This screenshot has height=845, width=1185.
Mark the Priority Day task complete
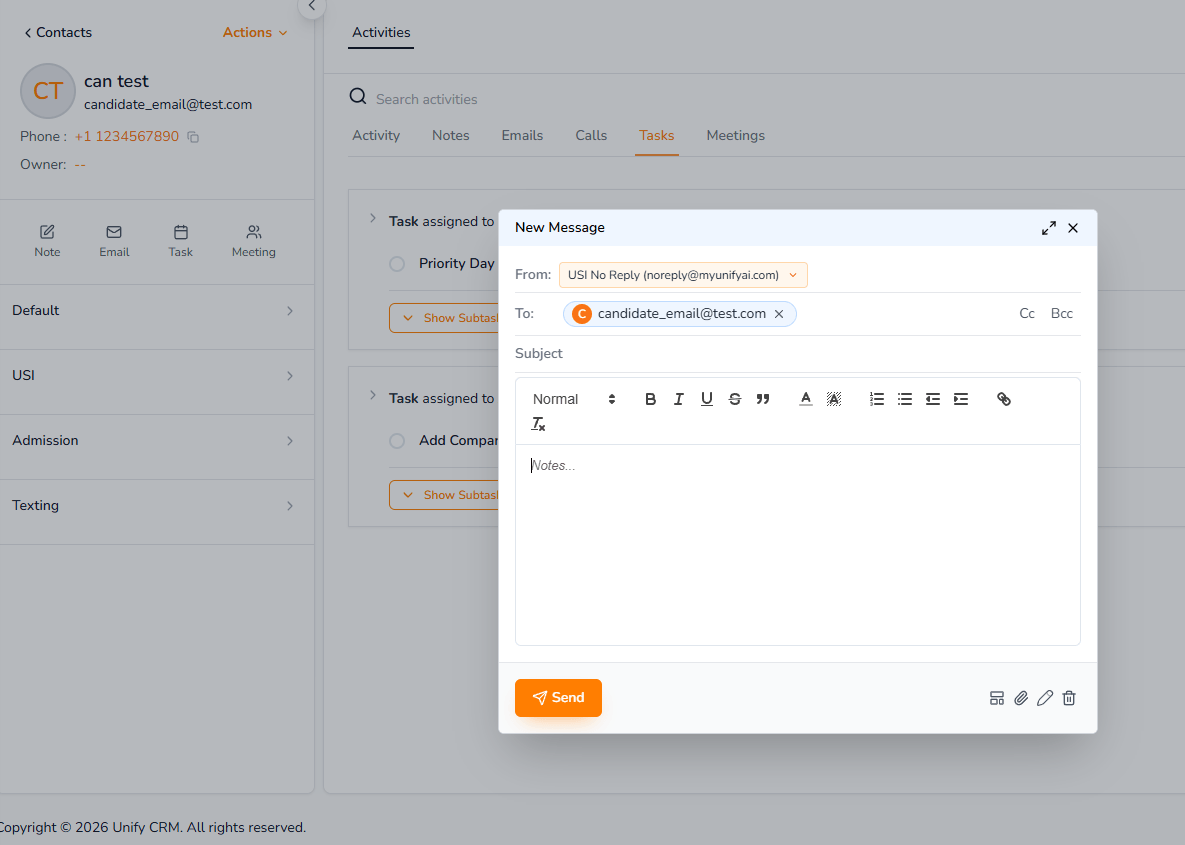click(x=396, y=263)
